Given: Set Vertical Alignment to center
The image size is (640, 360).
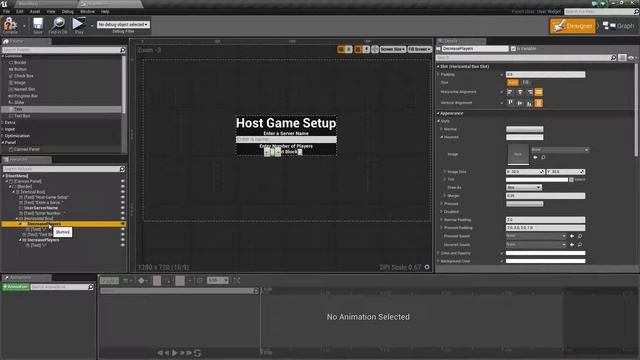Looking at the screenshot, I should point(520,103).
